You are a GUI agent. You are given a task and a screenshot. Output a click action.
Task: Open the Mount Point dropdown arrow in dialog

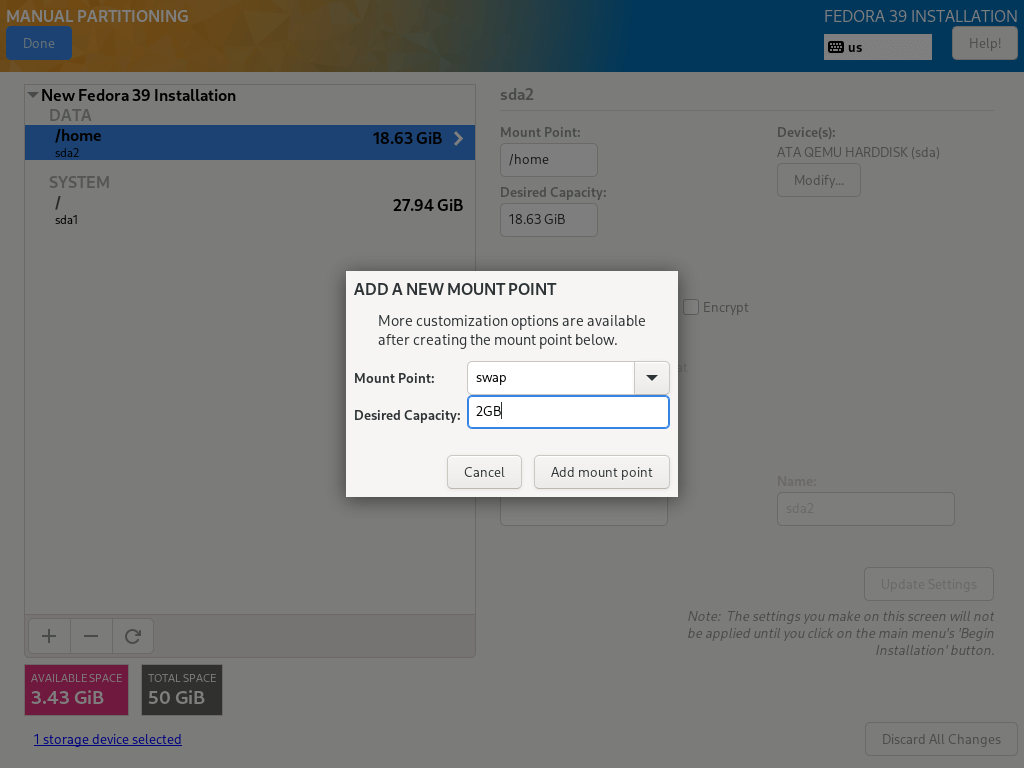pyautogui.click(x=651, y=377)
